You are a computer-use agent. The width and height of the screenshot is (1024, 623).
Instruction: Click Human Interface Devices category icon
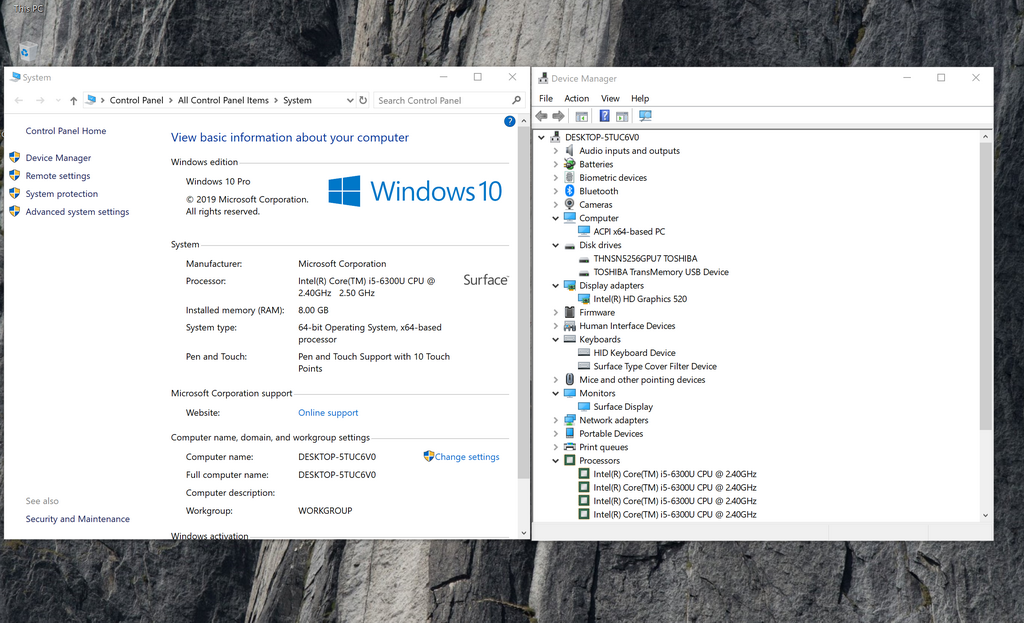(x=569, y=326)
